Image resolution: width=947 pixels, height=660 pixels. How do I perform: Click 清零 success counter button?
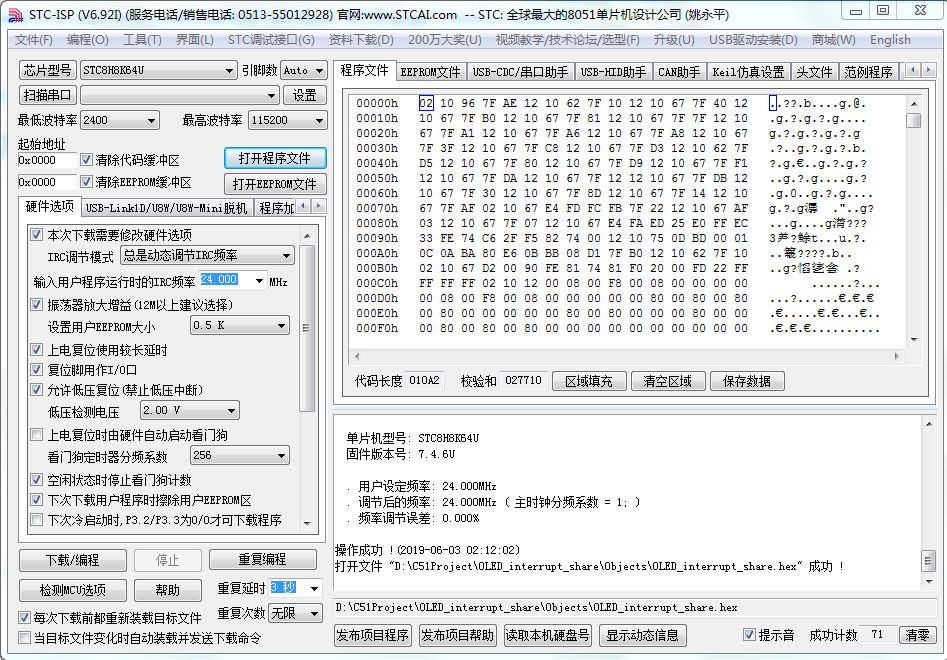917,635
